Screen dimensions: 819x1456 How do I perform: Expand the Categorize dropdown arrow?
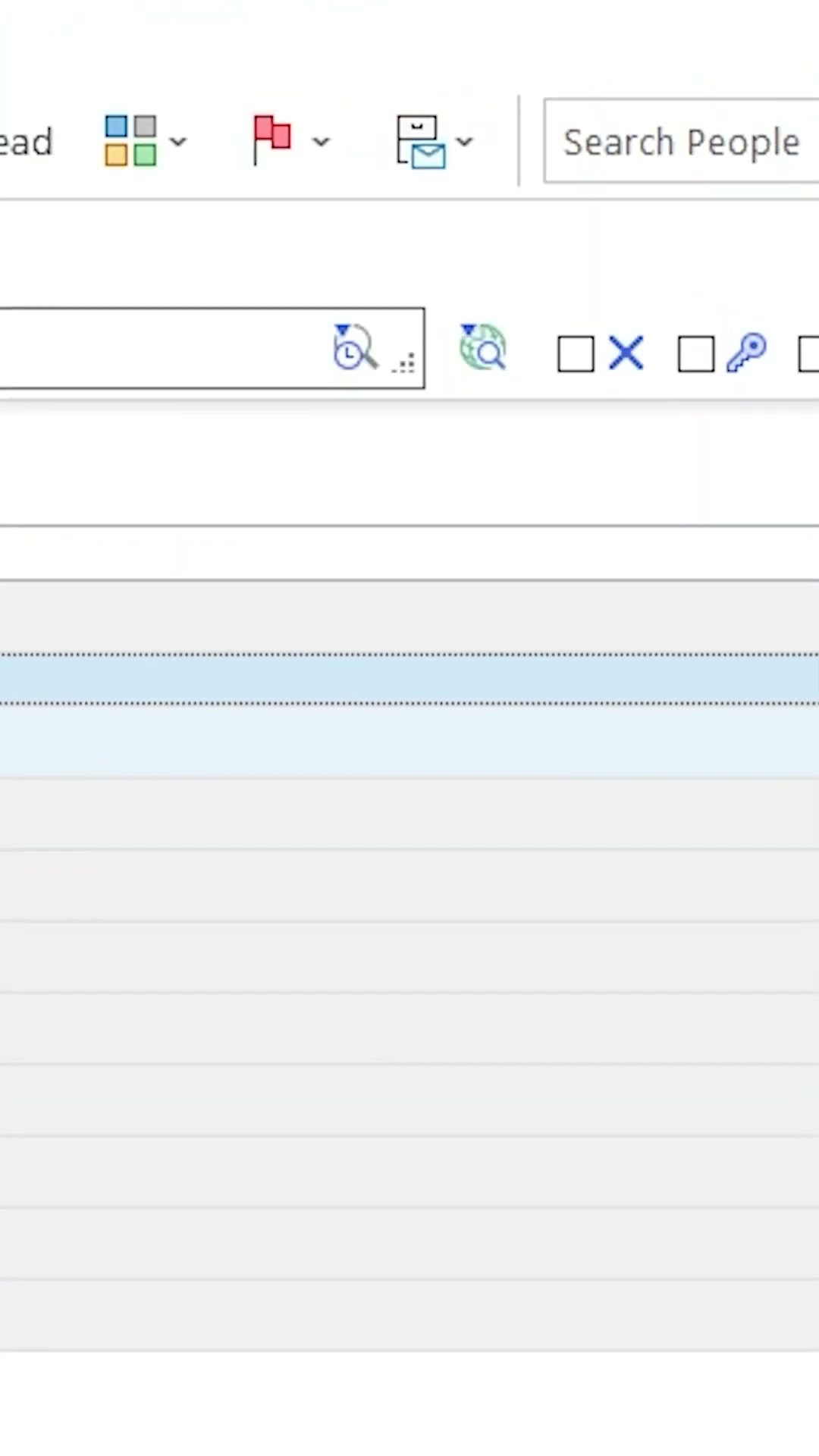(x=178, y=142)
